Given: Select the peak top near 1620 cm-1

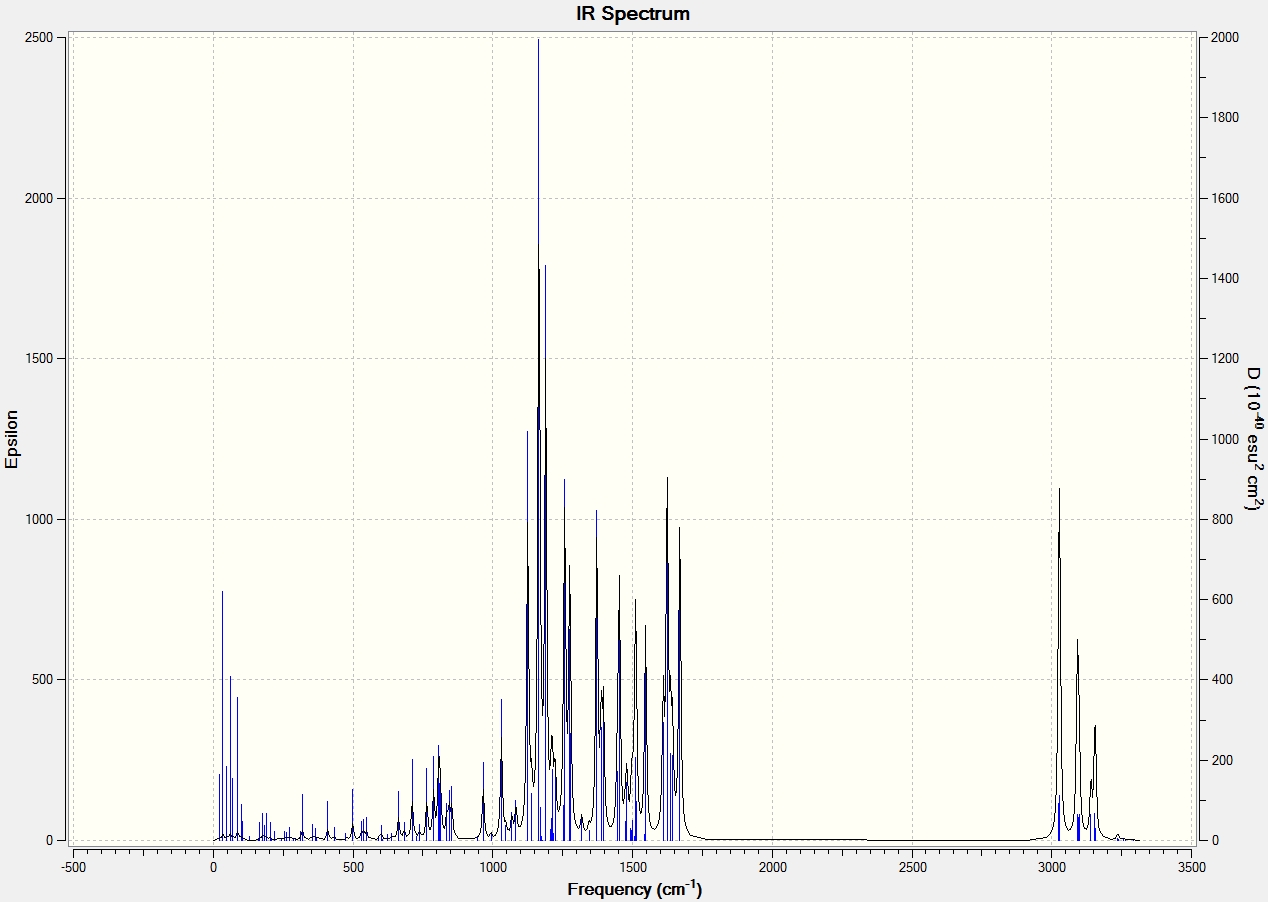Looking at the screenshot, I should (x=667, y=479).
